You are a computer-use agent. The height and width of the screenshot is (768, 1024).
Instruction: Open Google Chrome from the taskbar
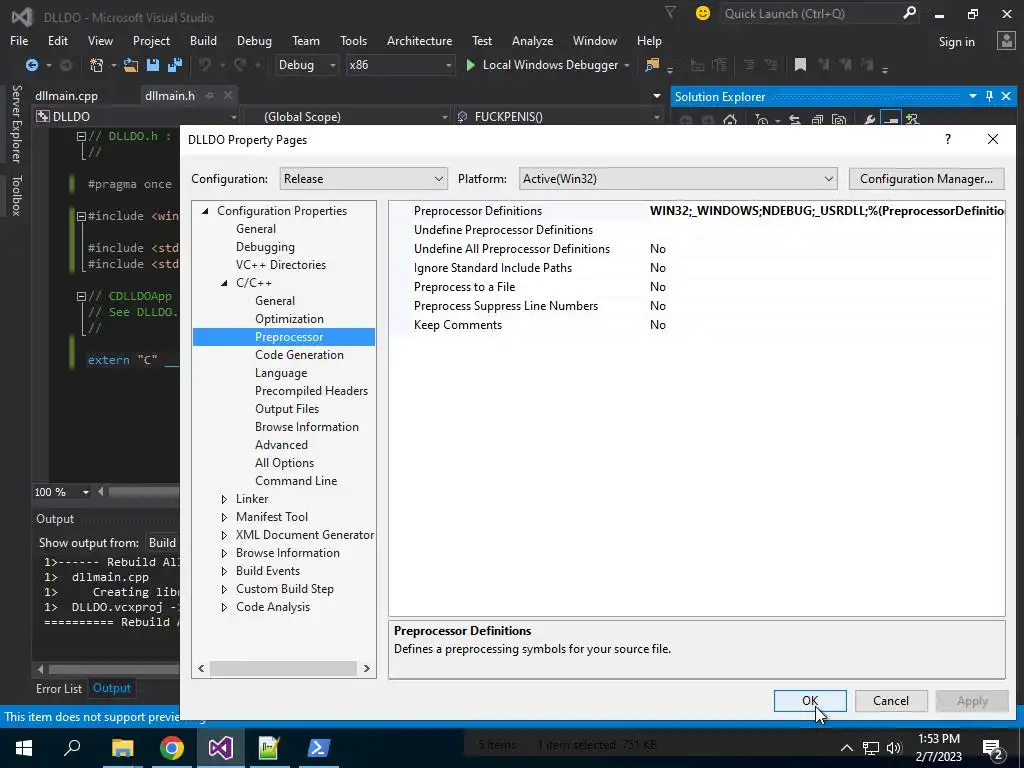(x=172, y=748)
